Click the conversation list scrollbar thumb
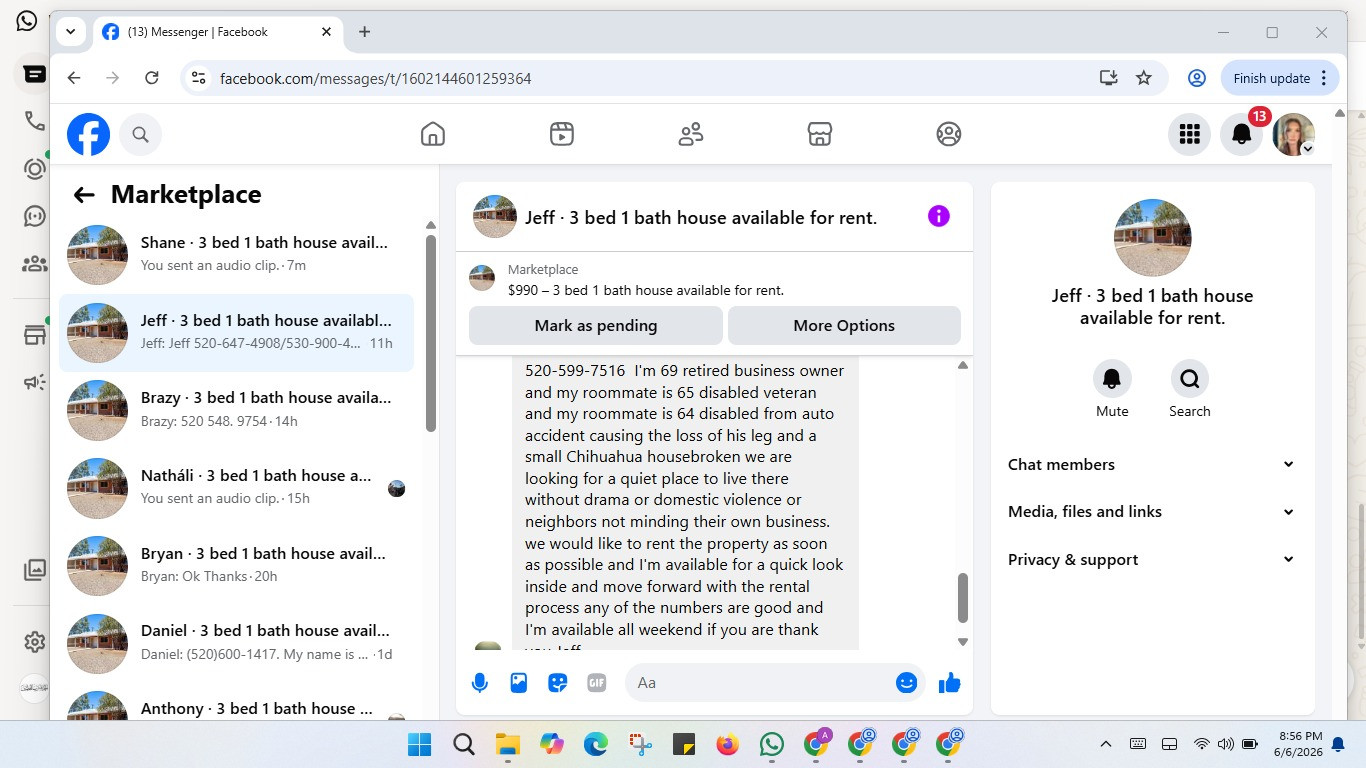 click(x=431, y=333)
